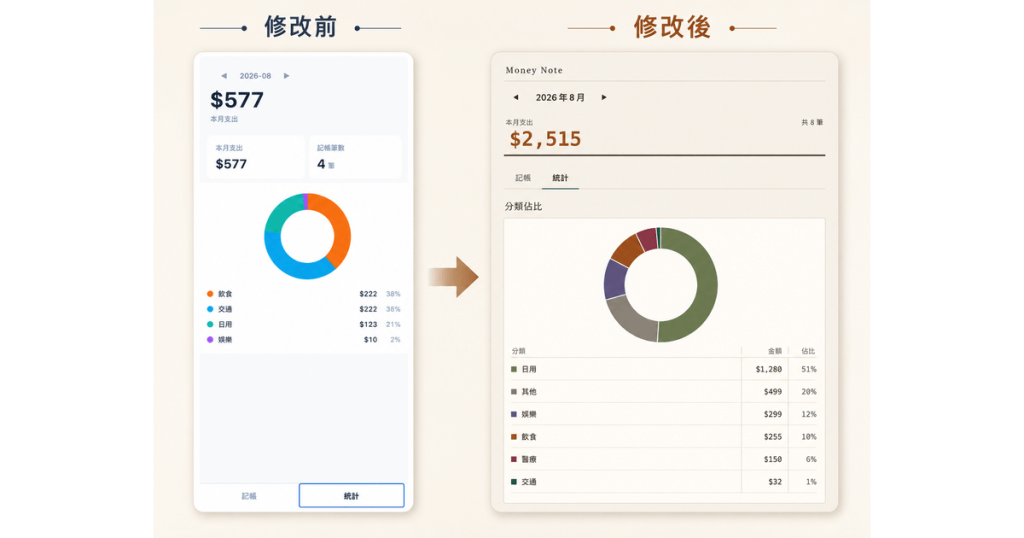The width and height of the screenshot is (1024, 538).
Task: Select the 醫療 $150 table row
Action: (664, 459)
